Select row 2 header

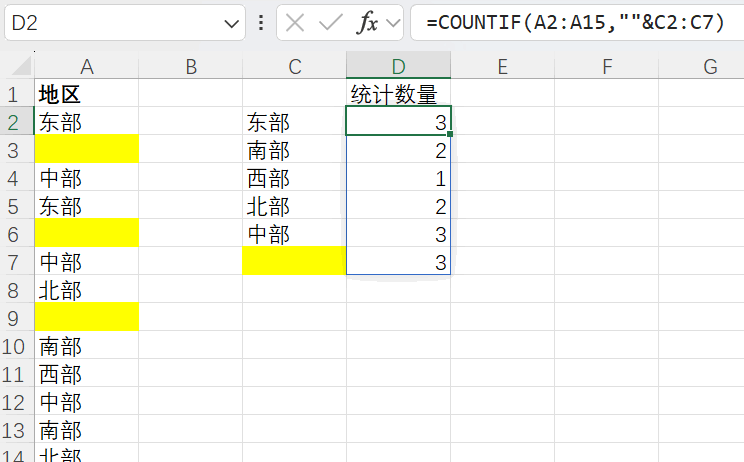pyautogui.click(x=17, y=123)
